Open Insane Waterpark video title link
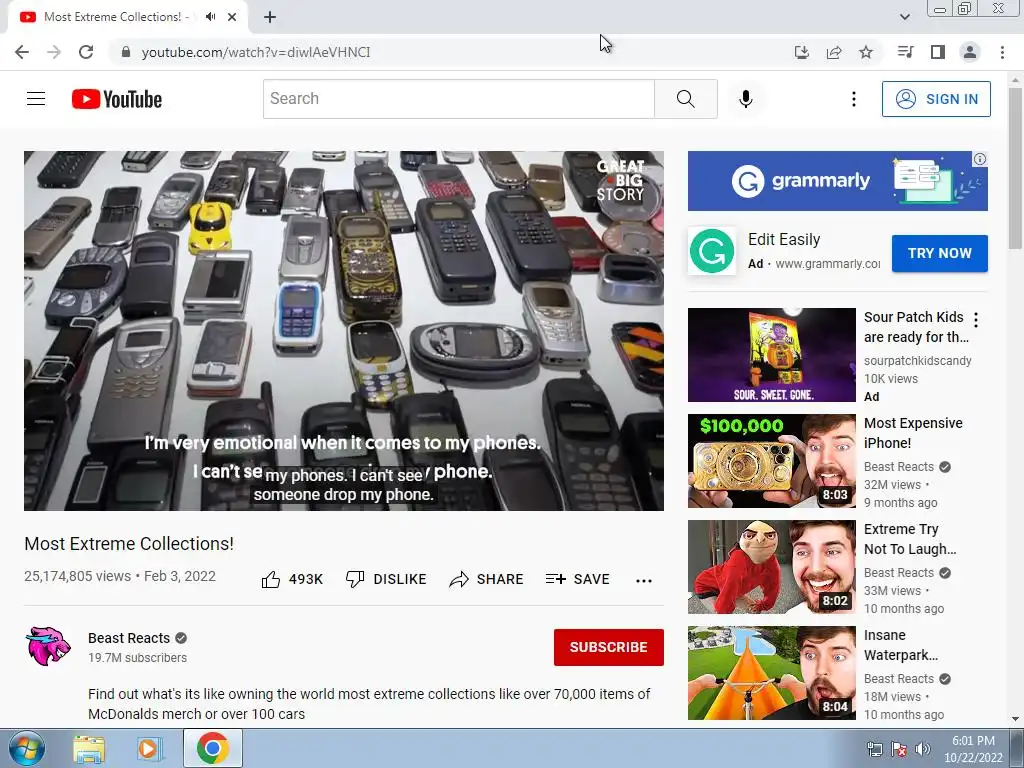Screen dimensions: 1024x768 901,645
